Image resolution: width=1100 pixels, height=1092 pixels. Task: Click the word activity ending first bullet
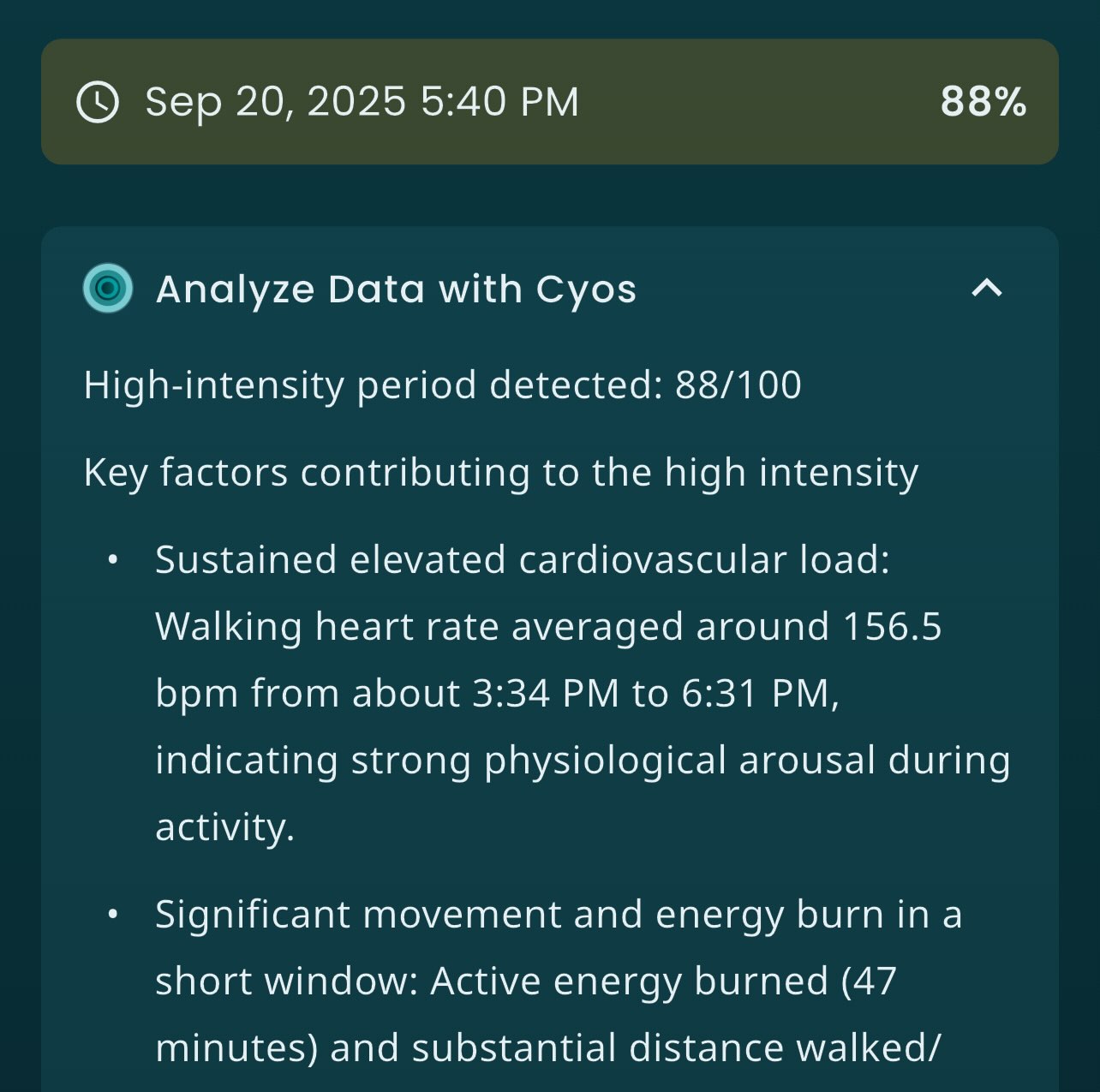tap(224, 827)
